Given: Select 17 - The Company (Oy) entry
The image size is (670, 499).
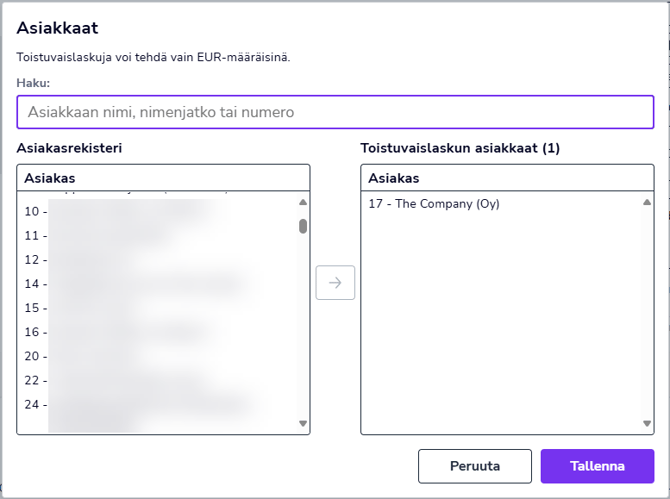Looking at the screenshot, I should 434,204.
